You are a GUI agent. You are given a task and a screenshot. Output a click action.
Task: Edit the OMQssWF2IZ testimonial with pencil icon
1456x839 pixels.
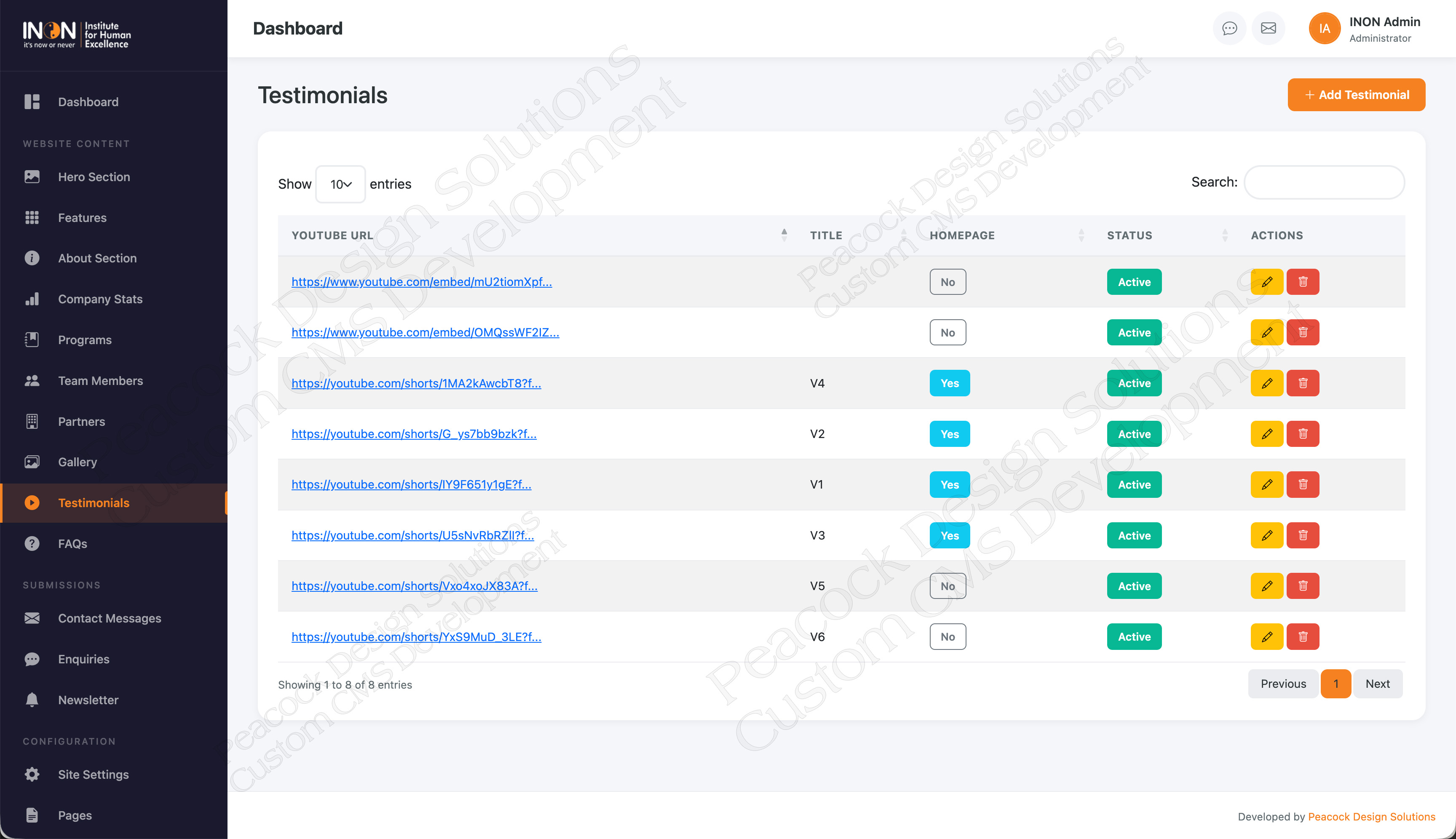(x=1266, y=332)
